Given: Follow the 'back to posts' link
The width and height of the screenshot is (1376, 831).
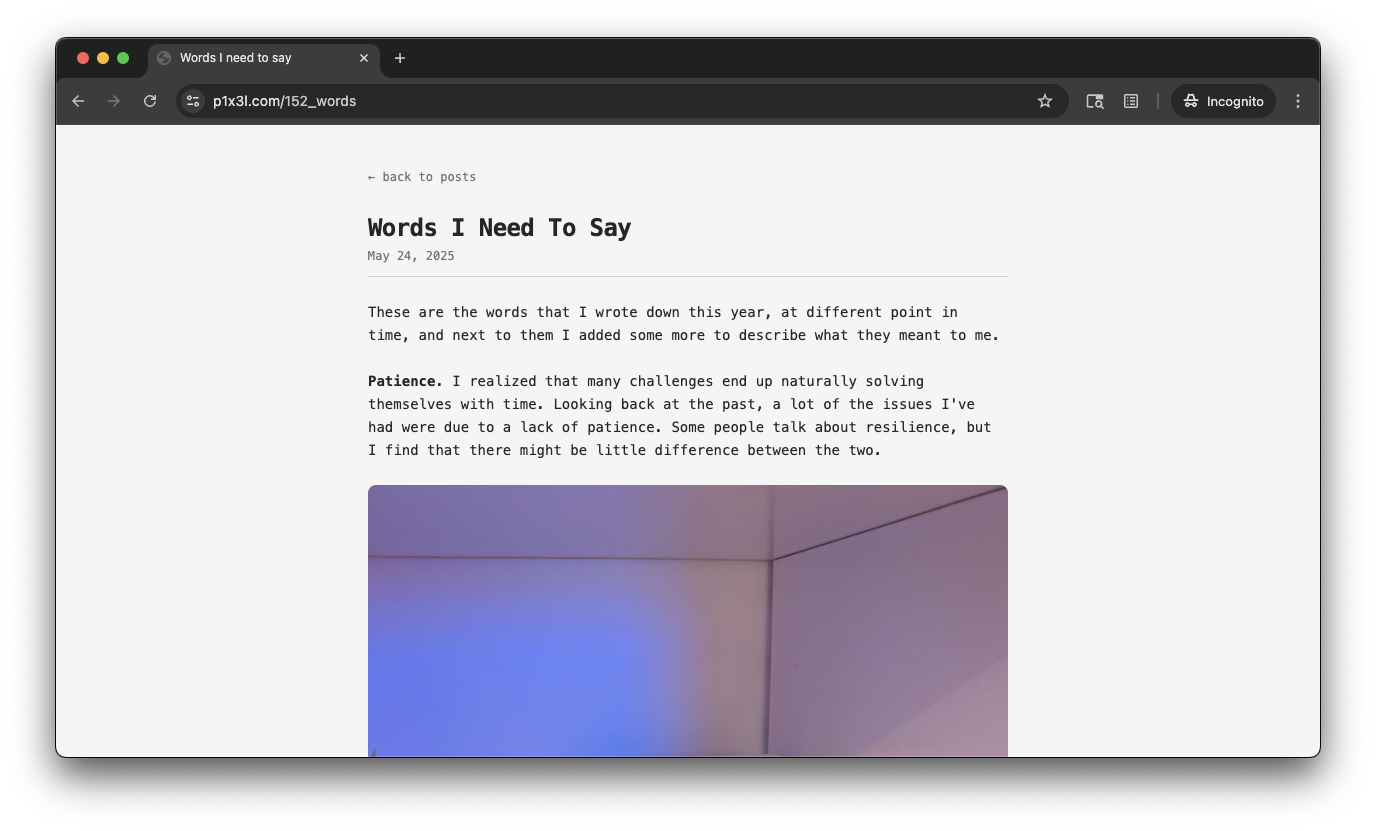Looking at the screenshot, I should (x=422, y=177).
